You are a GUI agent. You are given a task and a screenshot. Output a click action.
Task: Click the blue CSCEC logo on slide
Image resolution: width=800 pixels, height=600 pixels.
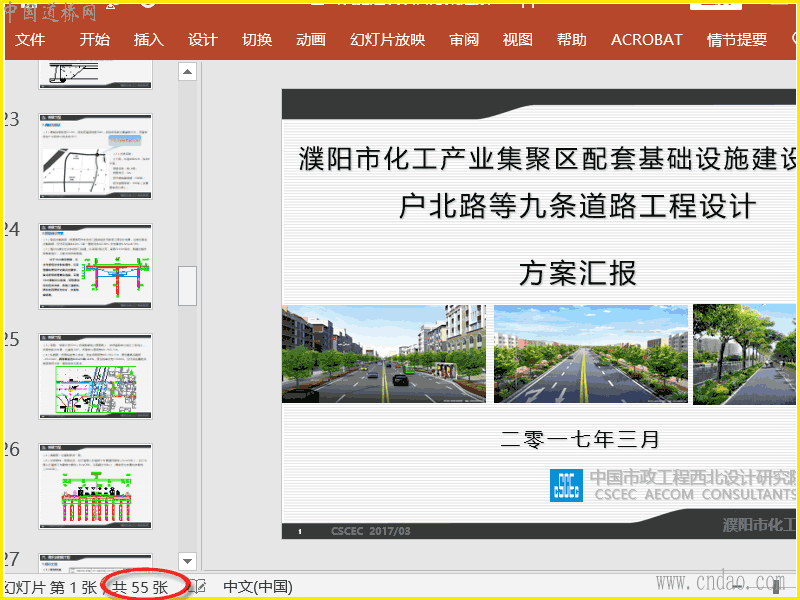(x=566, y=484)
